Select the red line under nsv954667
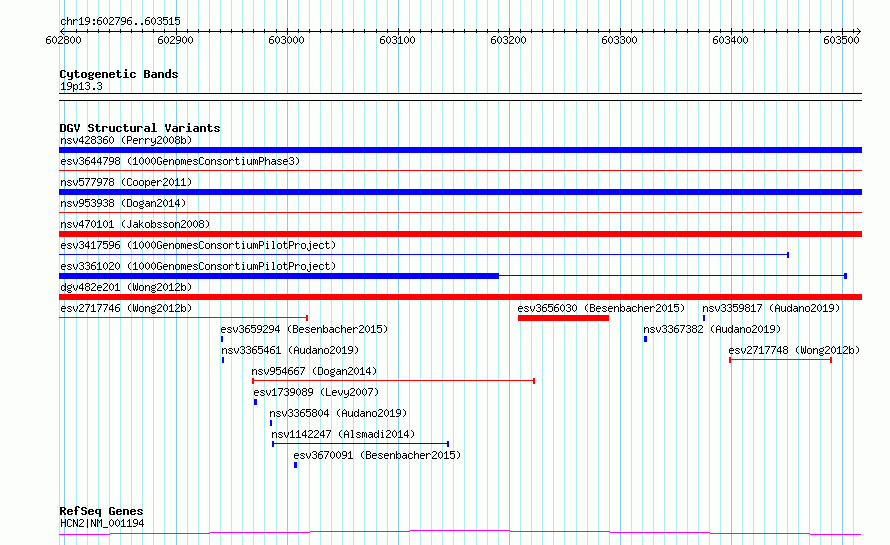890x545 pixels. pyautogui.click(x=393, y=381)
